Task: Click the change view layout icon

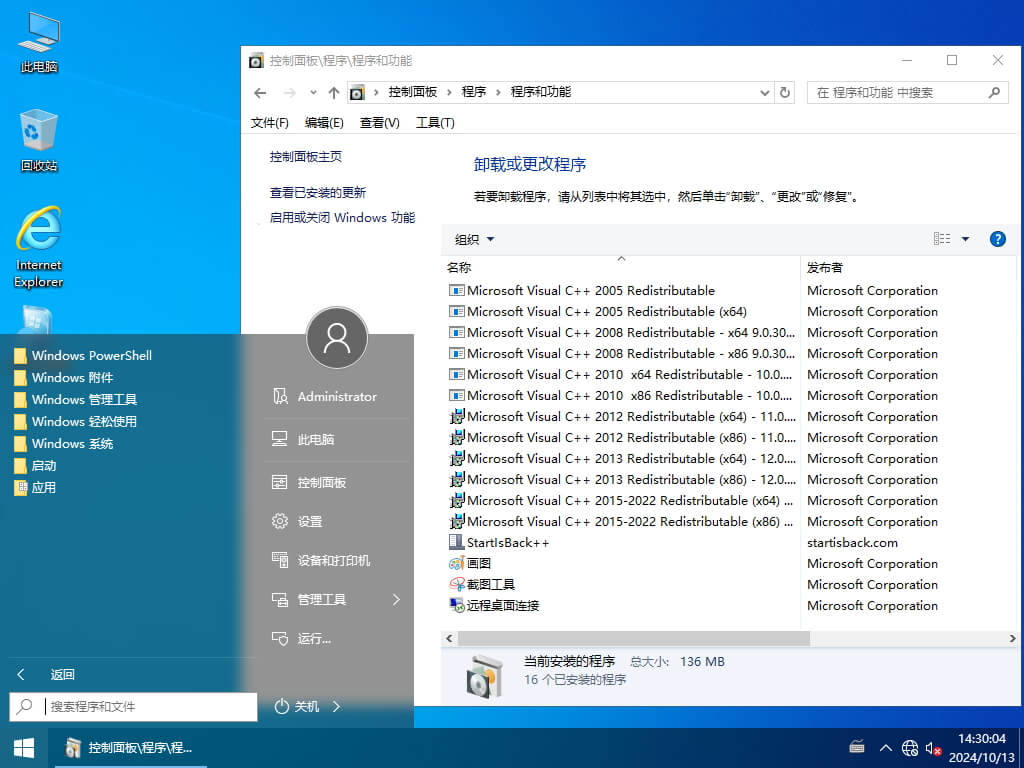Action: pyautogui.click(x=942, y=239)
